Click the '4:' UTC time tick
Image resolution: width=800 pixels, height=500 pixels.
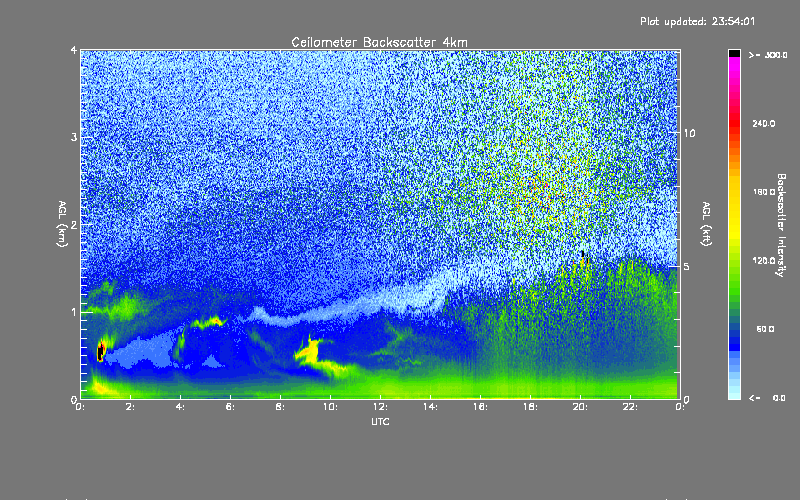(x=180, y=407)
